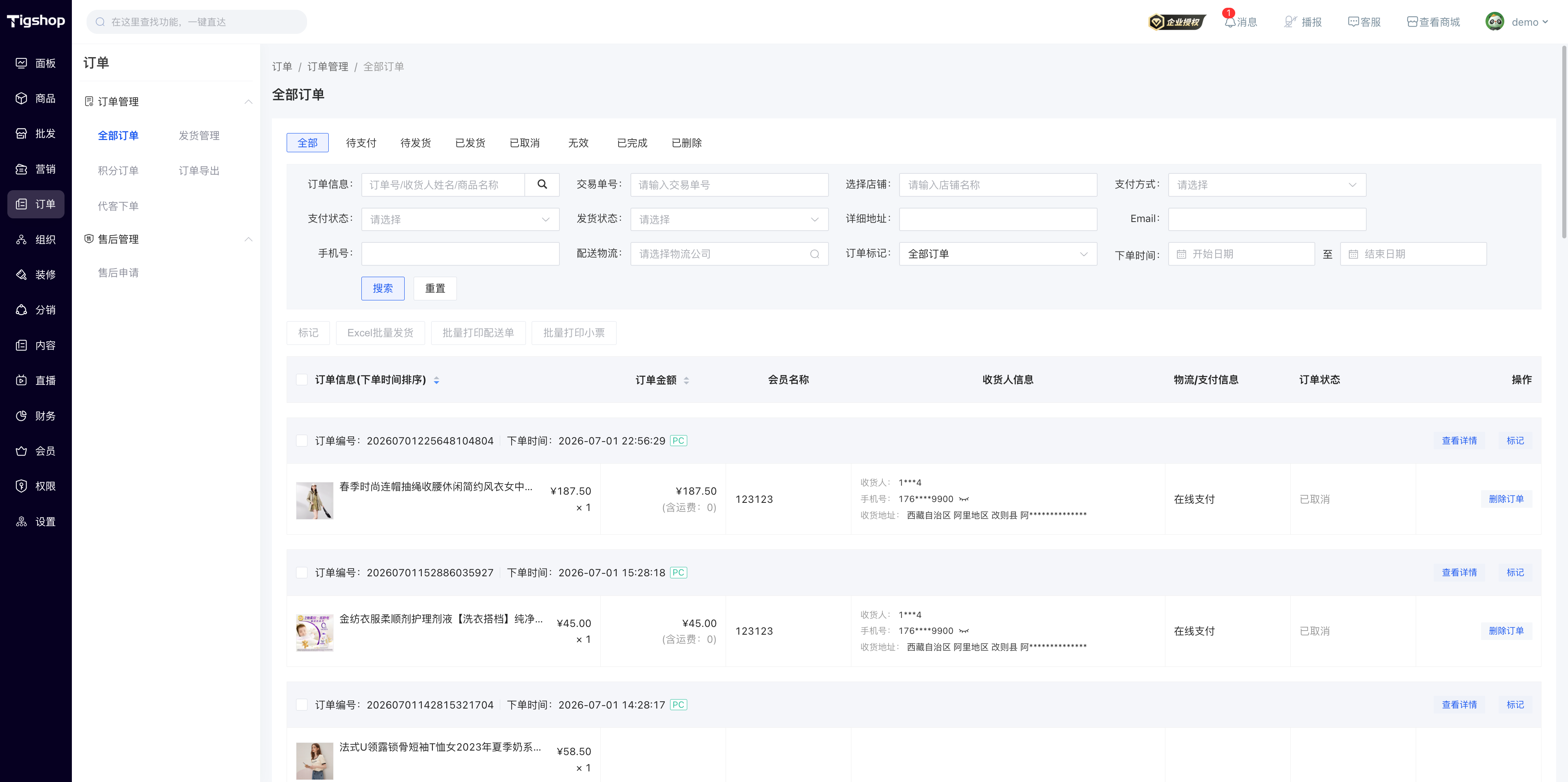Open the 客服 customer service icon
Image resolution: width=1568 pixels, height=782 pixels.
(x=1353, y=22)
